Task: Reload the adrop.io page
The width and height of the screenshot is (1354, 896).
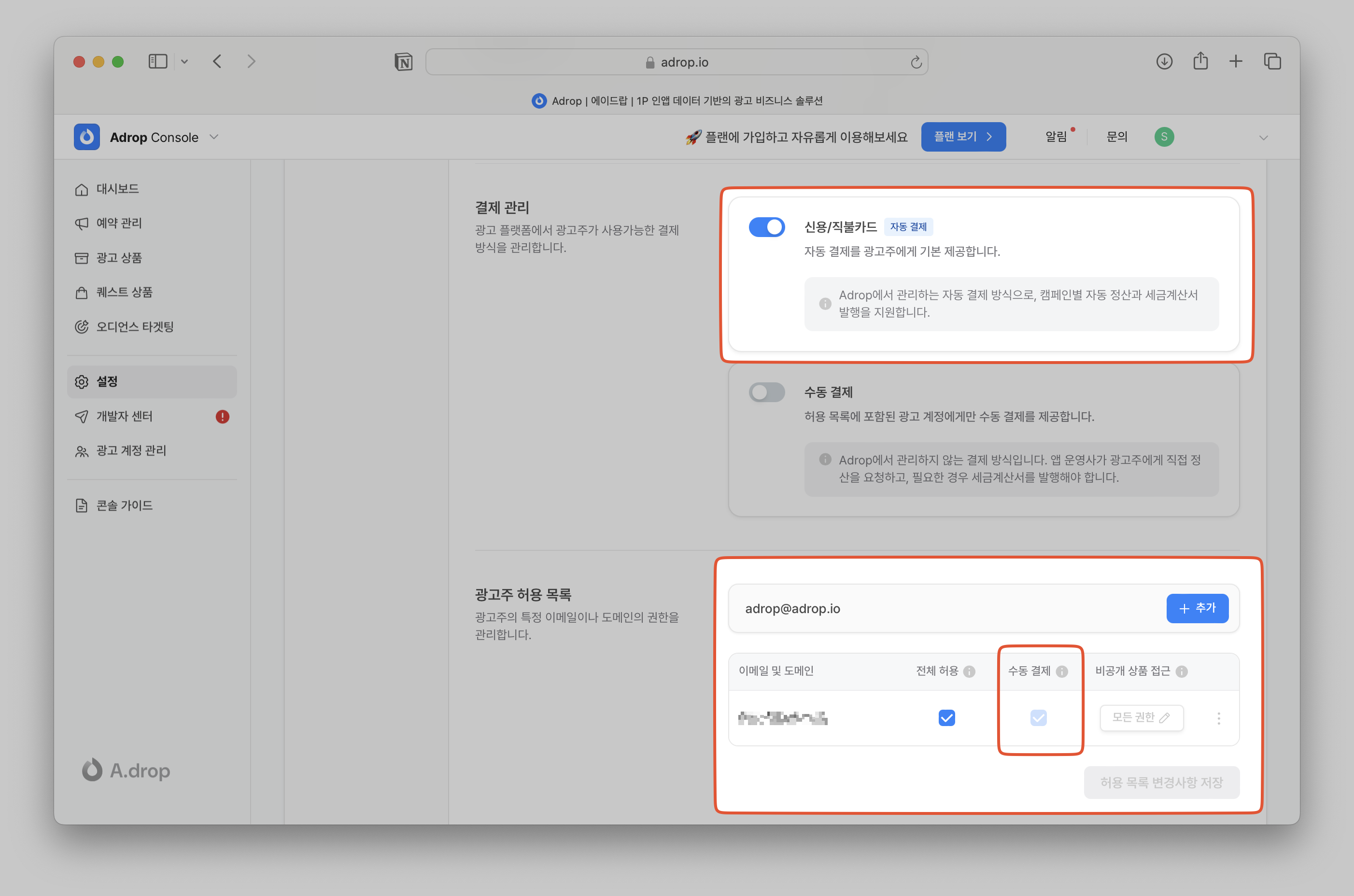Action: (x=916, y=62)
